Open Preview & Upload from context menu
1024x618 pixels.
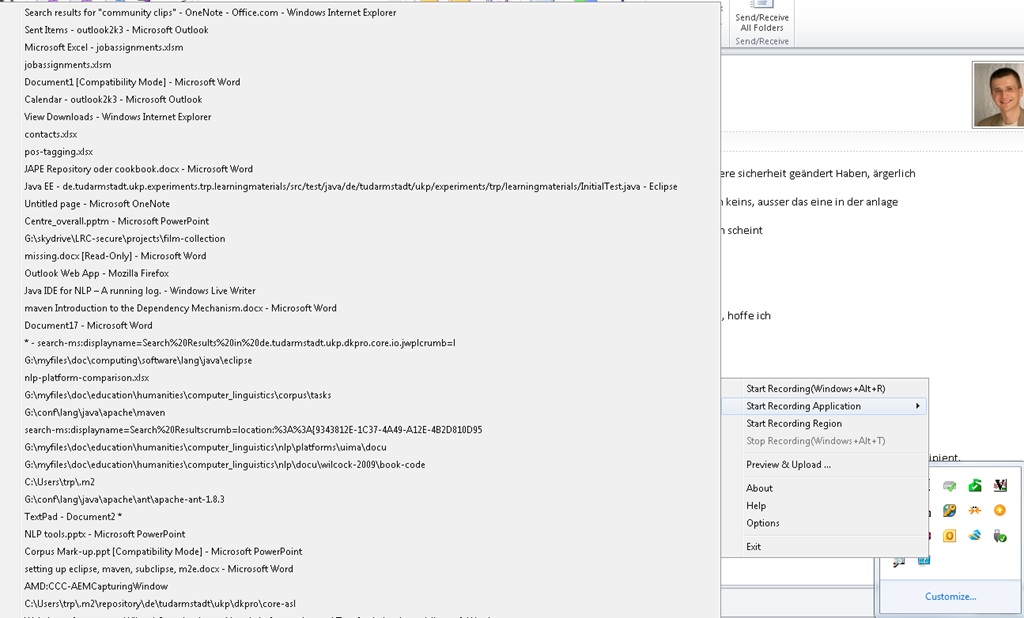788,464
